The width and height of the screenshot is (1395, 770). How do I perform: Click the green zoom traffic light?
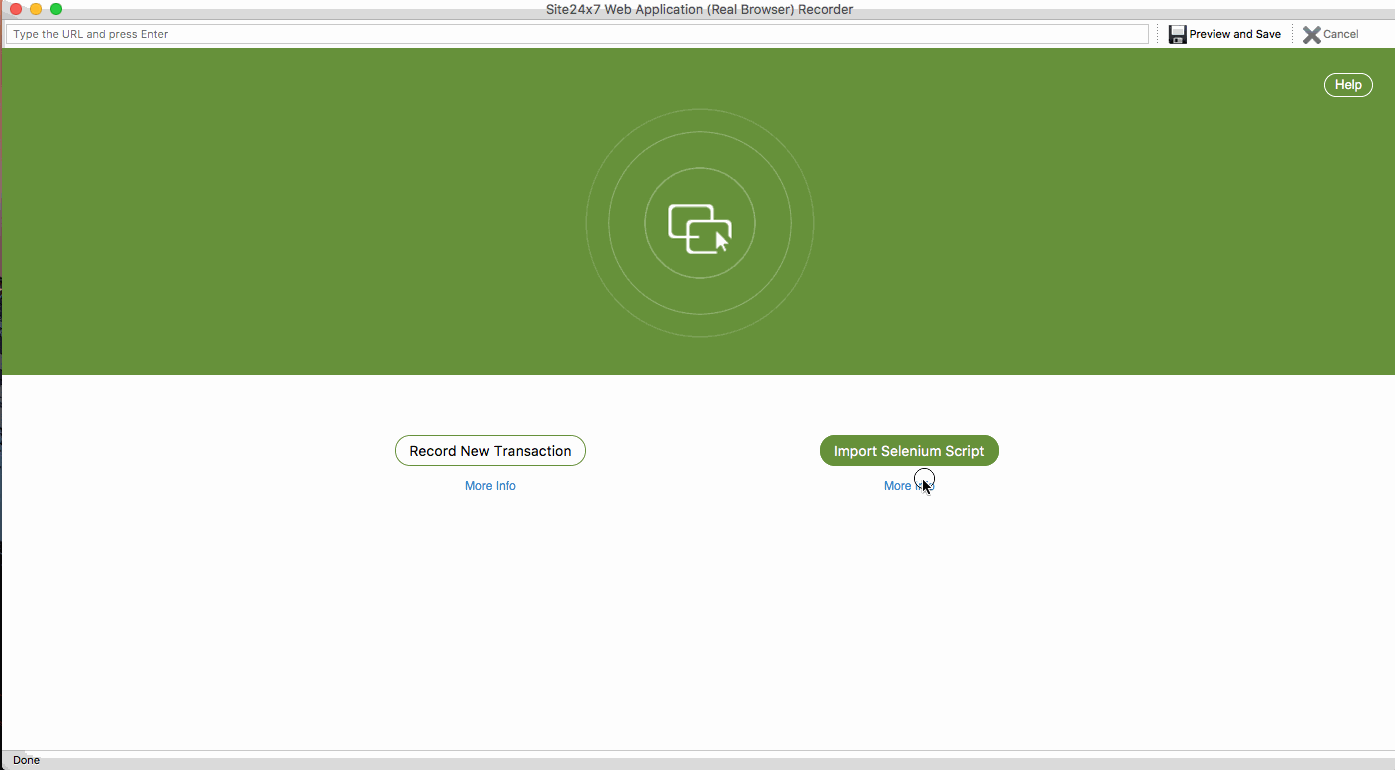point(56,9)
